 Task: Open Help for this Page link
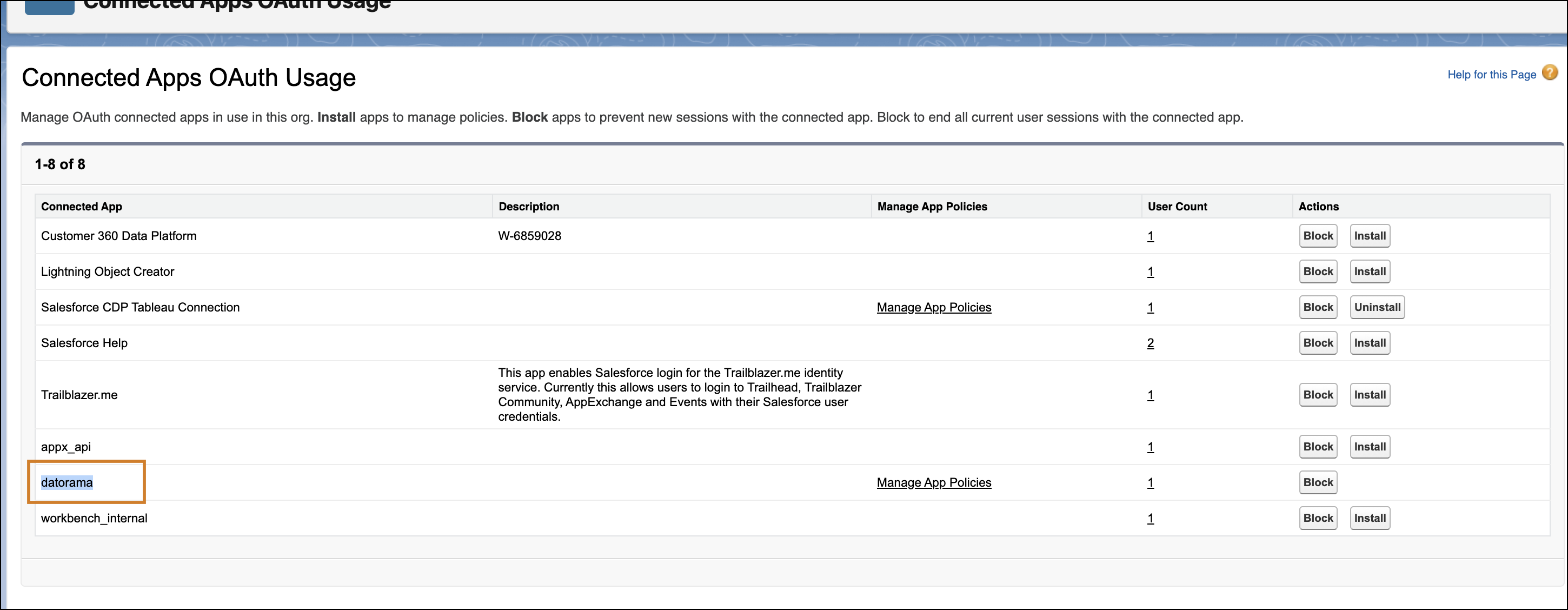[x=1491, y=74]
